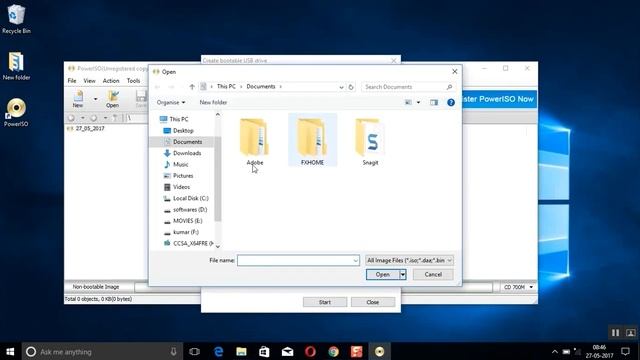The height and width of the screenshot is (360, 640).
Task: Expand the New button dropdown in PowerISO
Action: tap(95, 99)
